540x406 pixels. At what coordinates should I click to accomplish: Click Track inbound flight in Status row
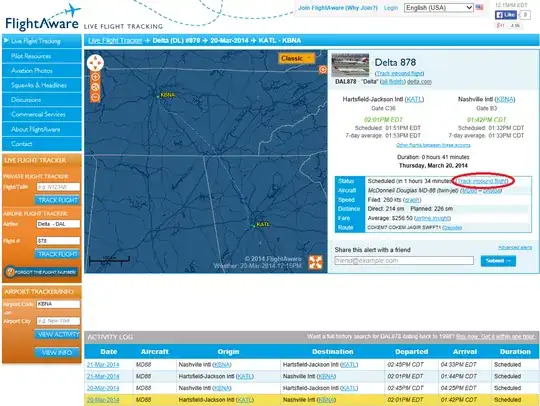pos(482,181)
